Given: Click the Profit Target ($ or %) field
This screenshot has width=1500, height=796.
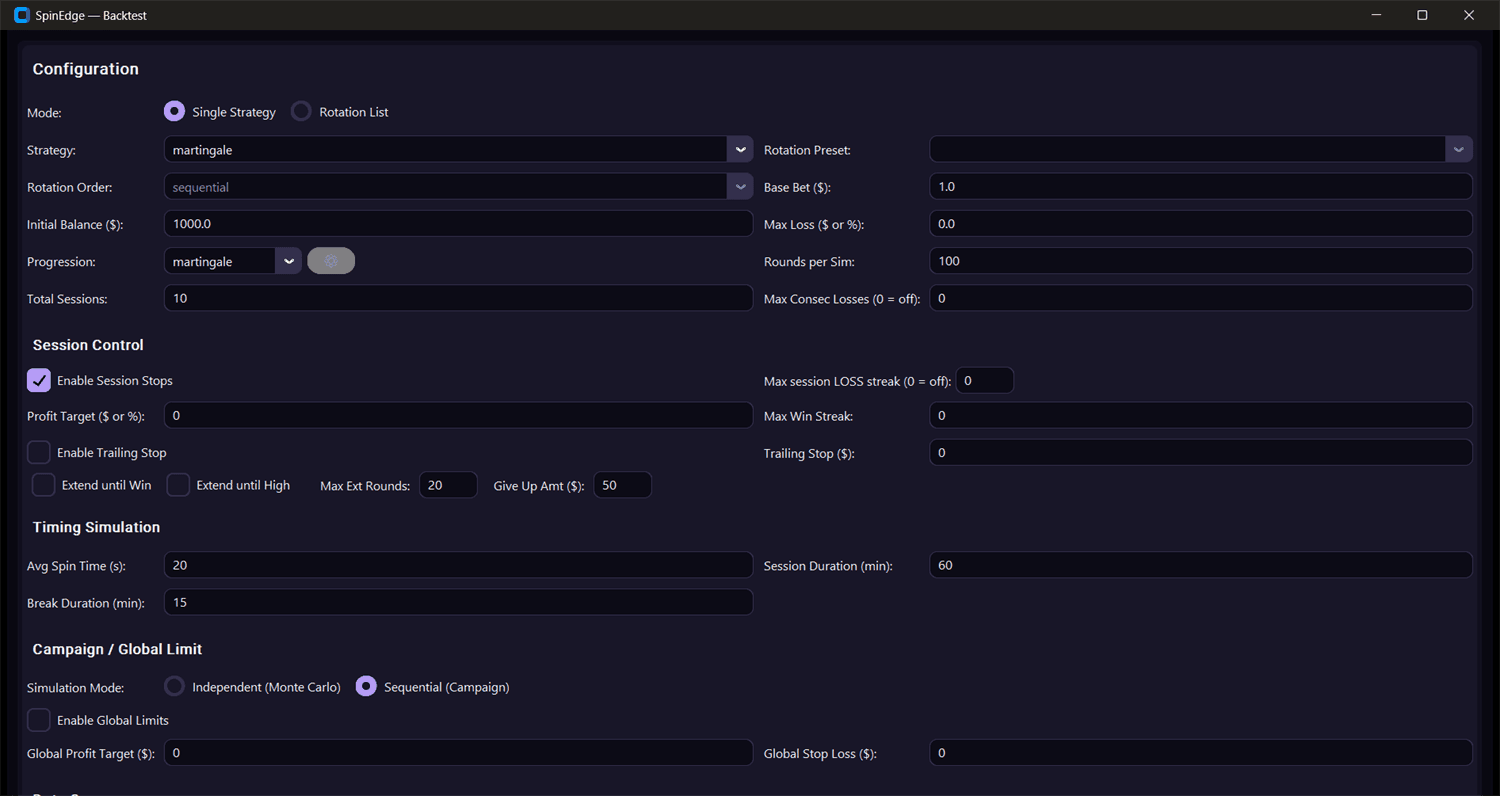Looking at the screenshot, I should pos(458,415).
